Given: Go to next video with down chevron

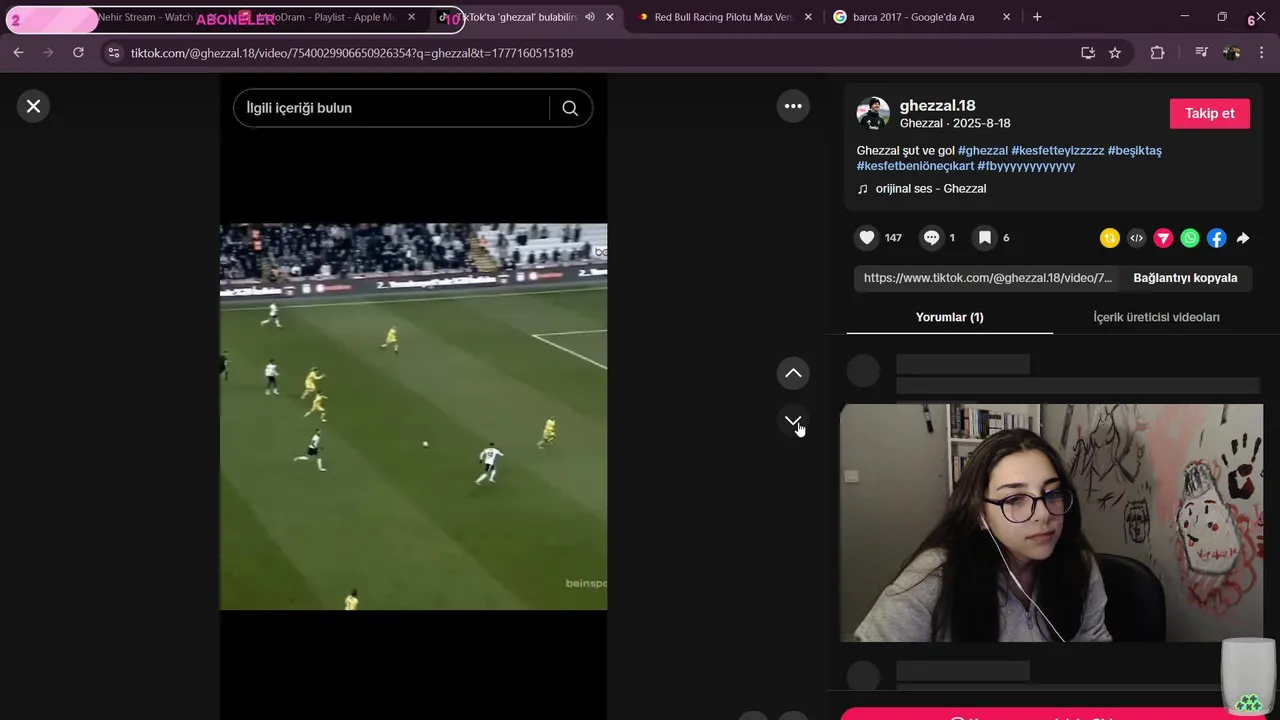Looking at the screenshot, I should (793, 421).
